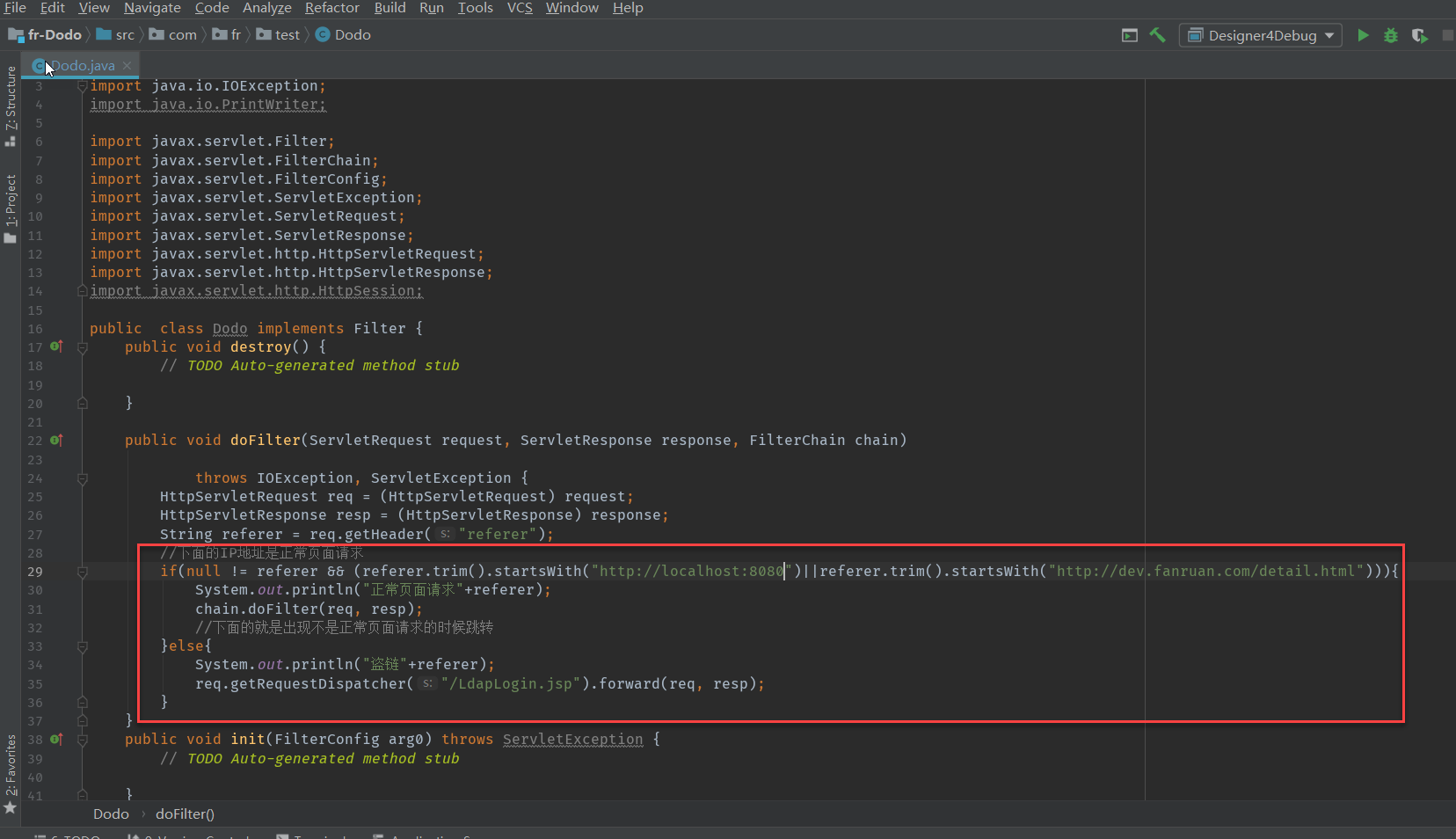Click the terminal window icon left of hammer
Viewport: 1456px width, 839px height.
1130,35
